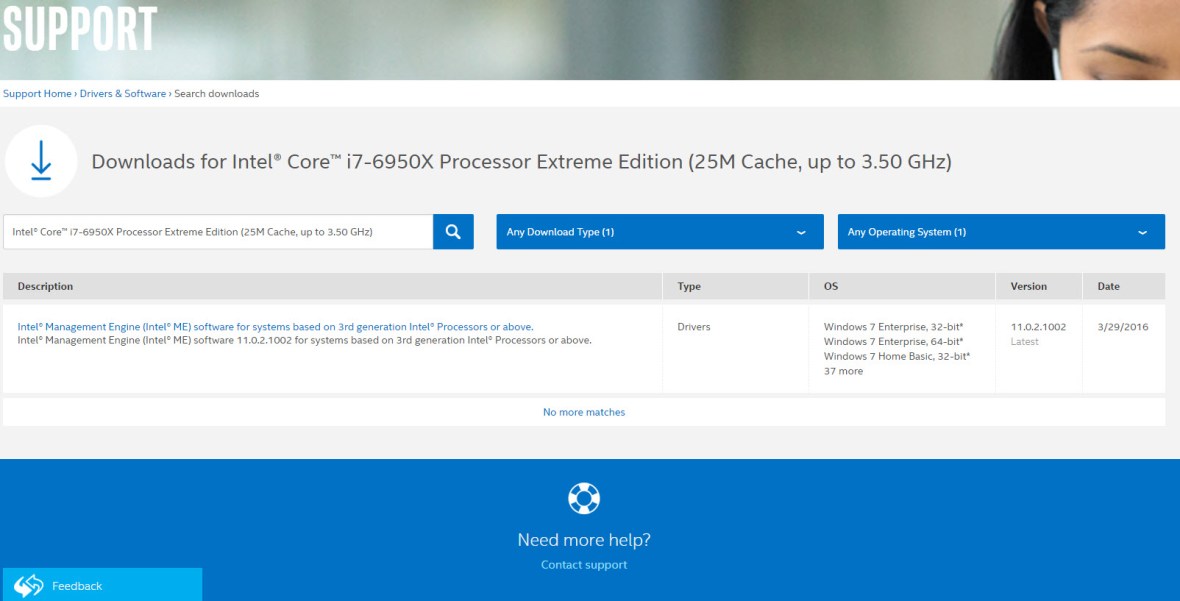This screenshot has height=601, width=1180.
Task: Open the Any Download Type filter
Action: point(660,232)
